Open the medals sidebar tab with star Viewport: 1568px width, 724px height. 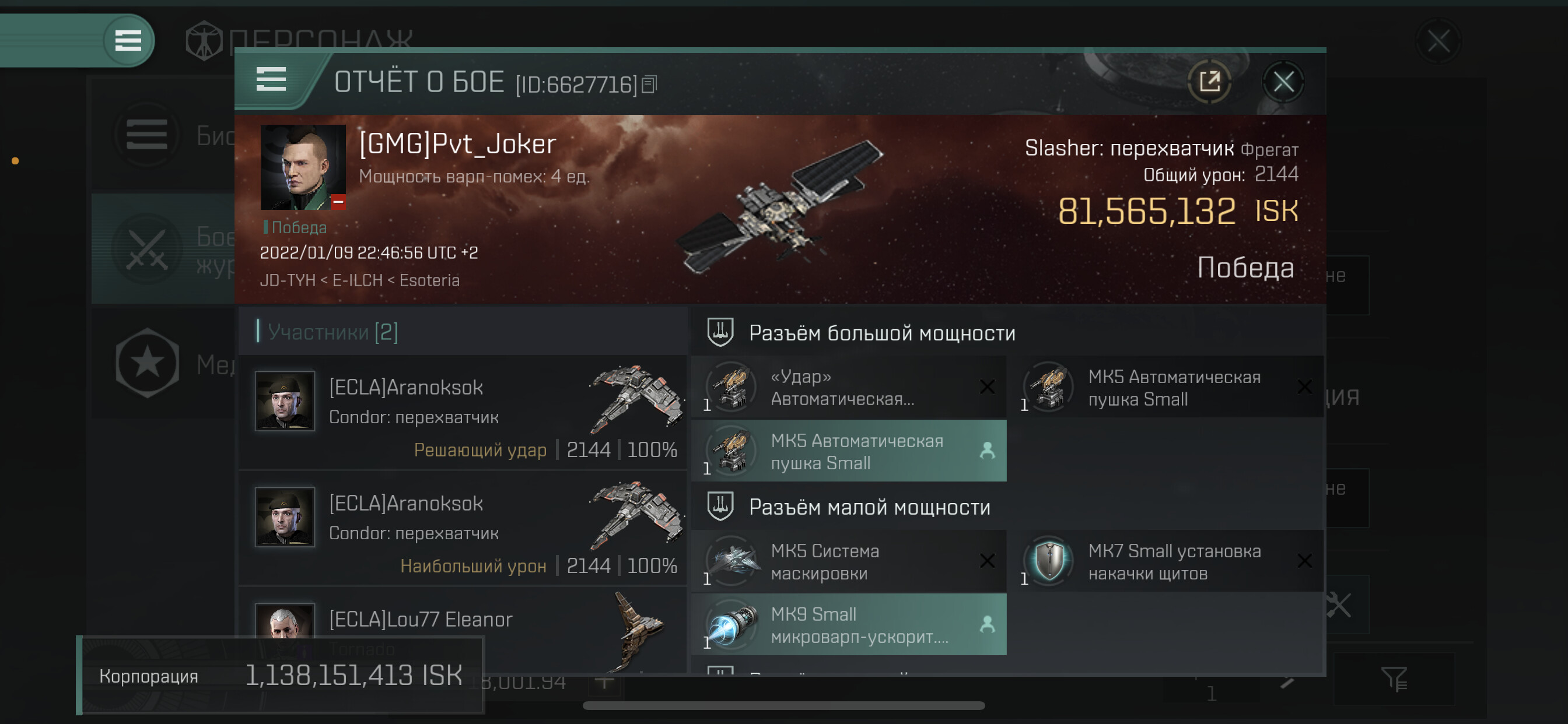(x=163, y=364)
